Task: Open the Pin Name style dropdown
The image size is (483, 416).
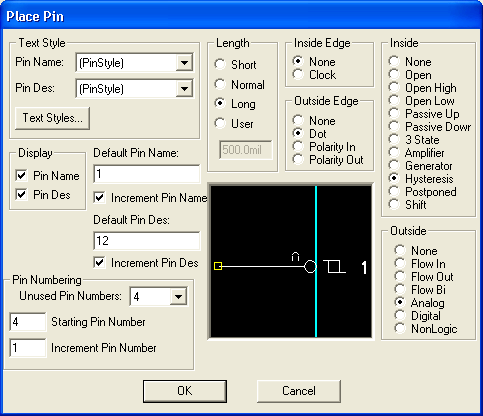Action: 184,62
